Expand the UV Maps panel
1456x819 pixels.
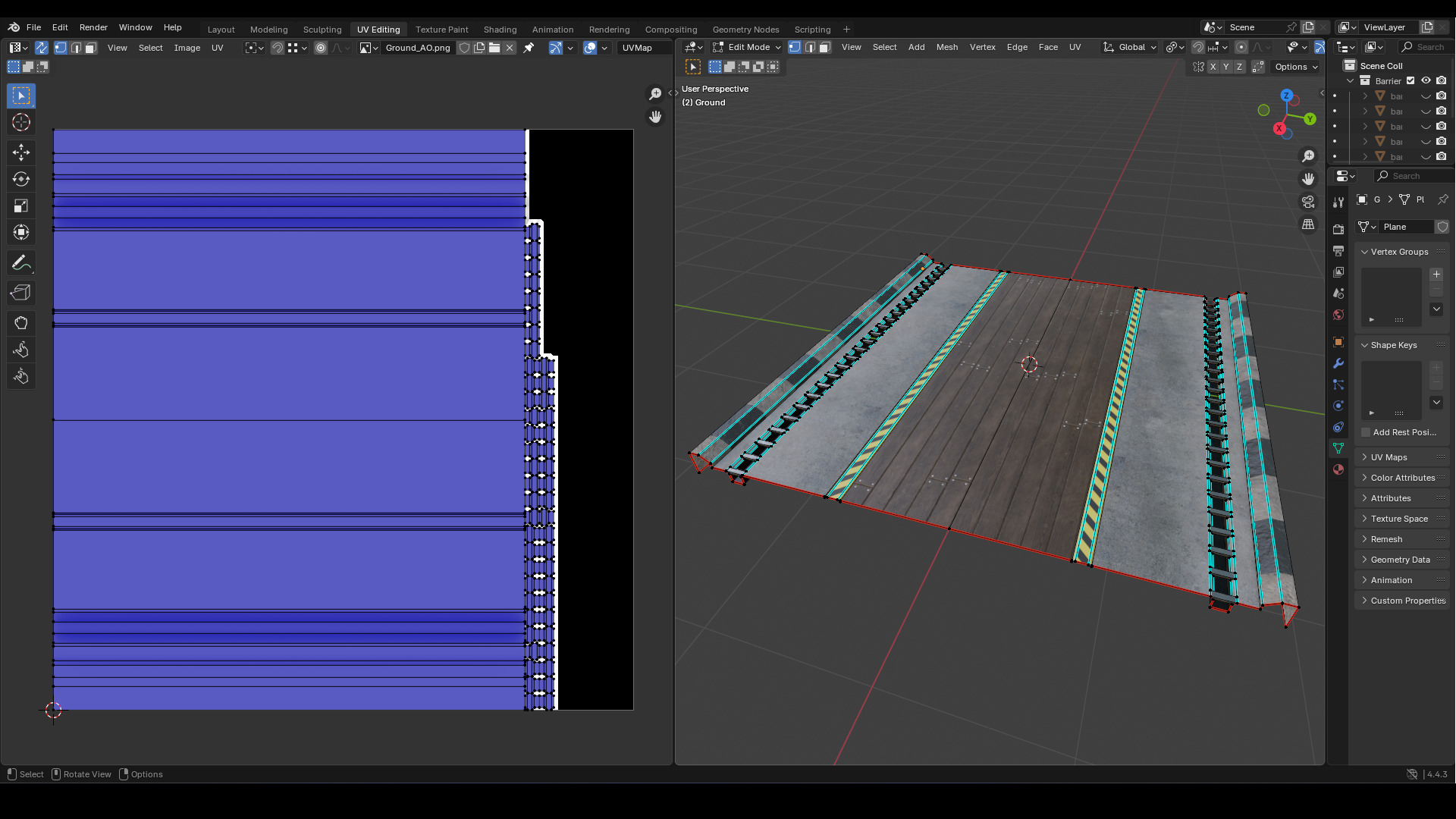click(x=1400, y=457)
